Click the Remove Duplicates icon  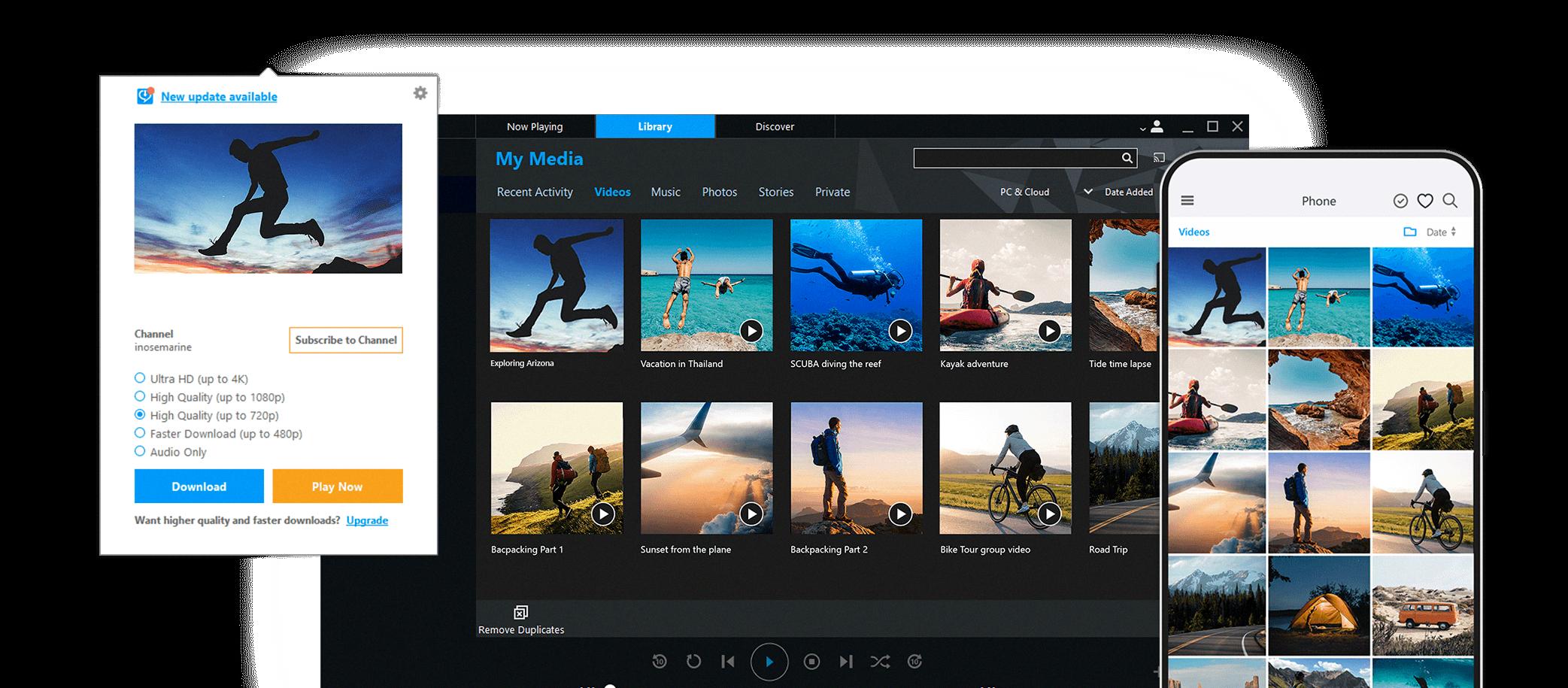point(520,612)
